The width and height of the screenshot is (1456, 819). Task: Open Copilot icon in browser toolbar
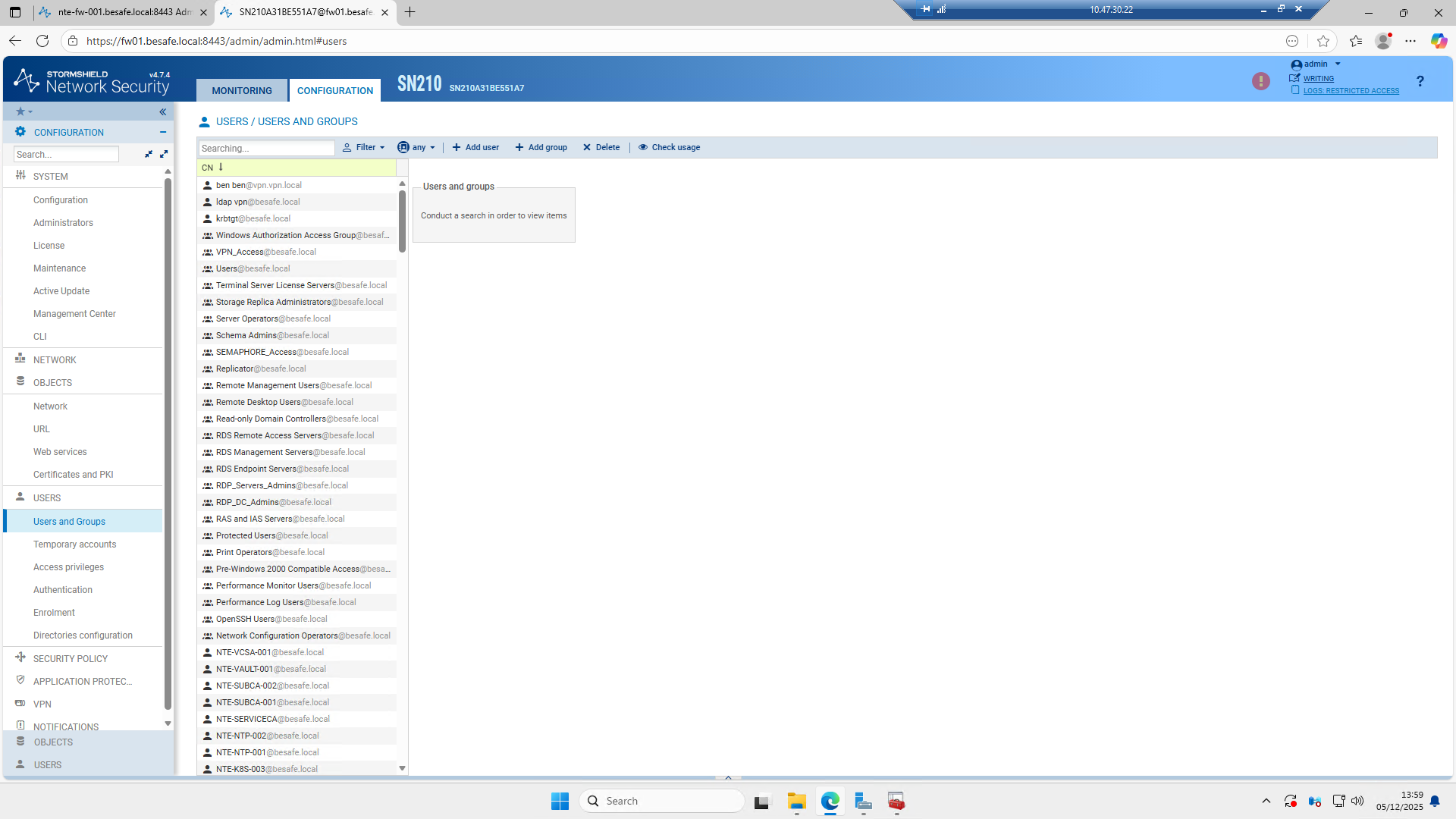click(1439, 41)
